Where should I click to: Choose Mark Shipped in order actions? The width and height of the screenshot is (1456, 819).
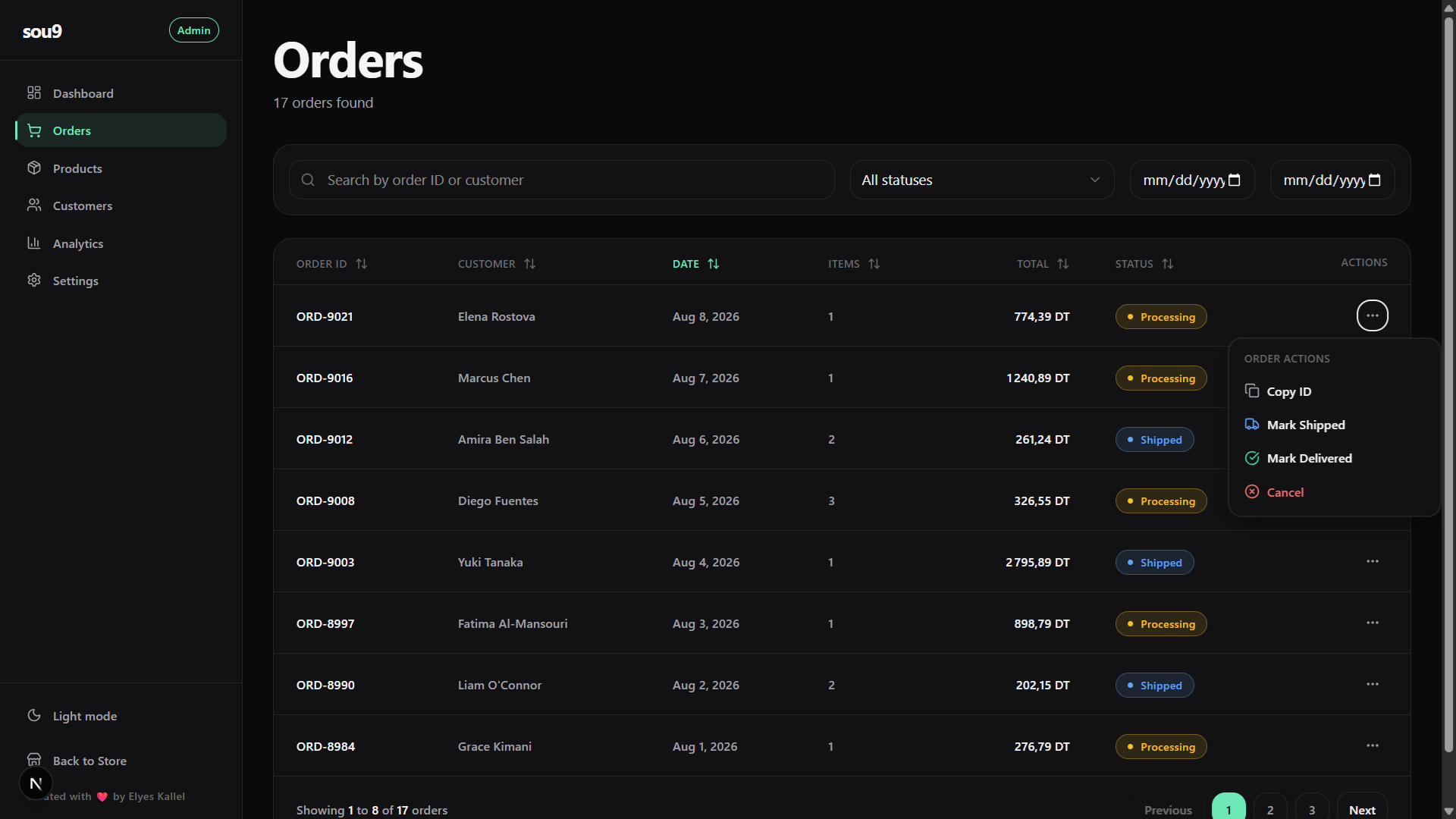[x=1335, y=425]
